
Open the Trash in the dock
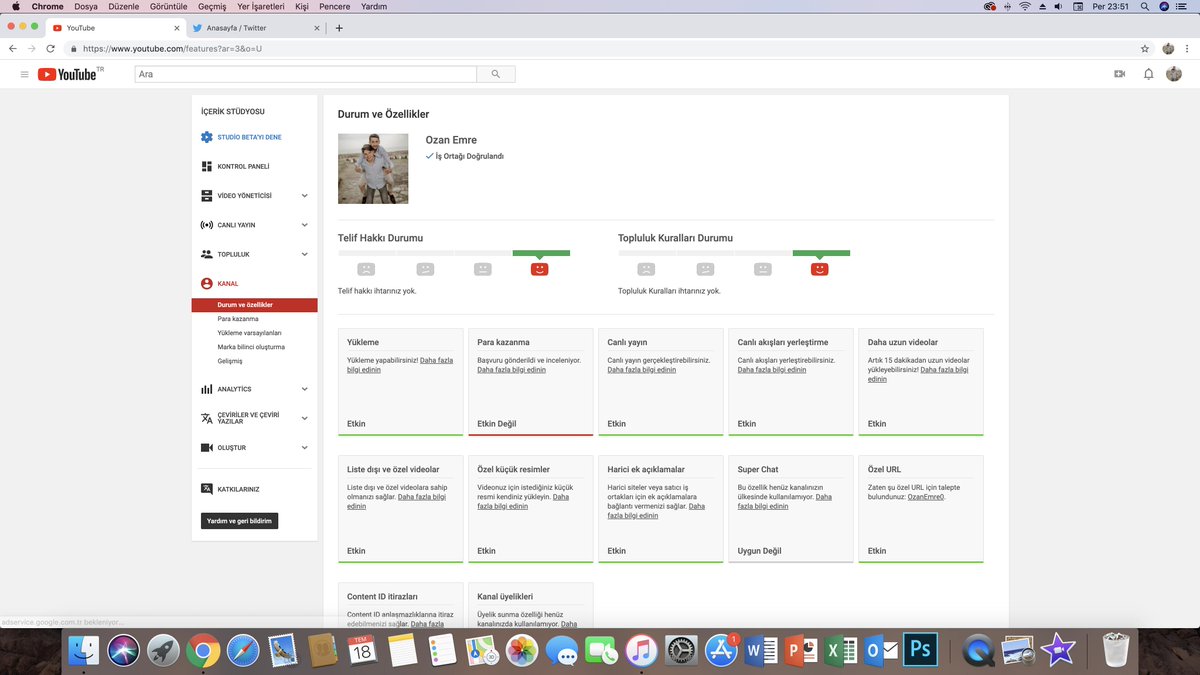click(x=1116, y=651)
